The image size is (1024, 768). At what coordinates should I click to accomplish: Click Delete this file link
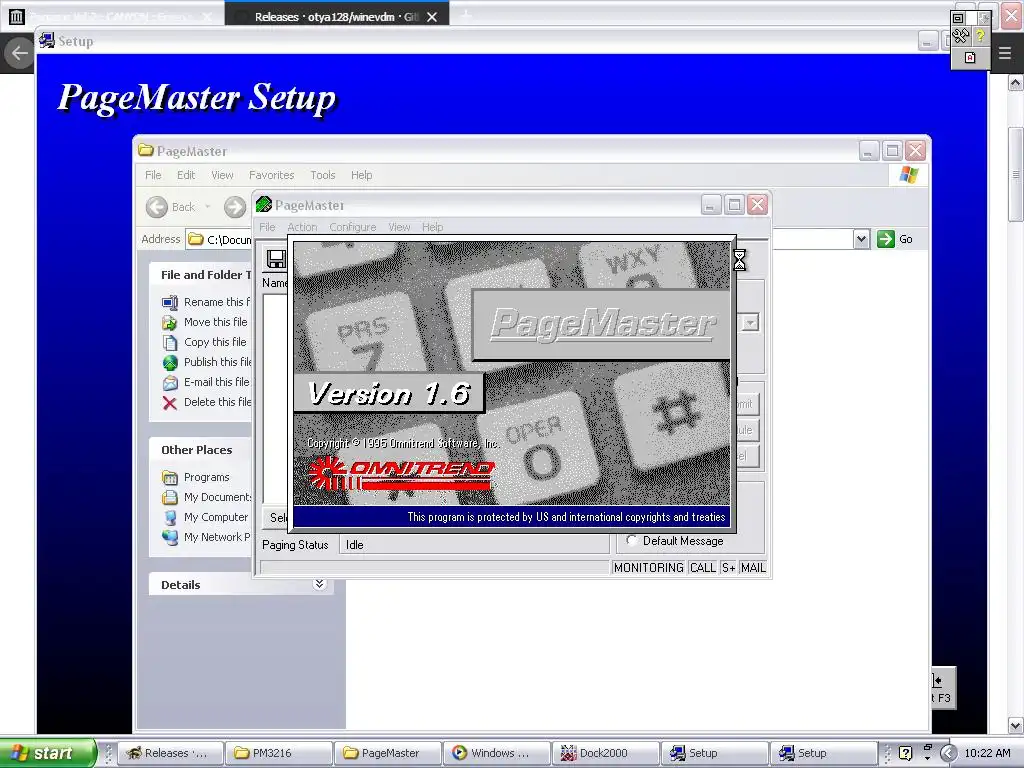pyautogui.click(x=217, y=402)
